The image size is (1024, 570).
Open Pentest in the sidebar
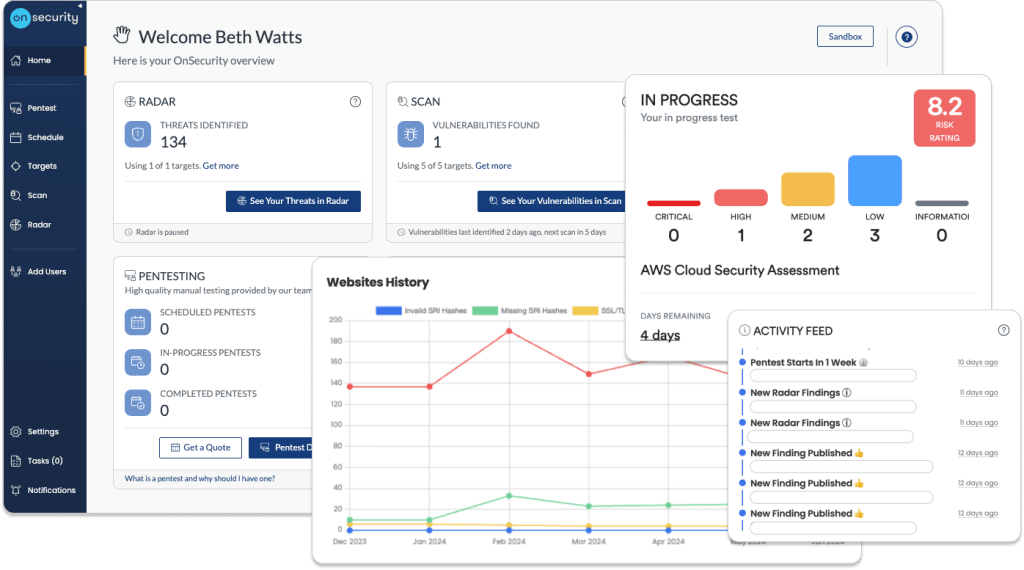44,108
